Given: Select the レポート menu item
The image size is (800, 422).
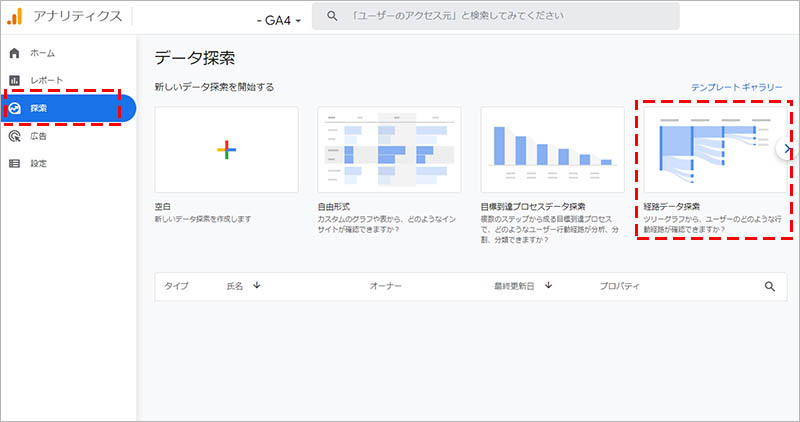Looking at the screenshot, I should coord(47,80).
